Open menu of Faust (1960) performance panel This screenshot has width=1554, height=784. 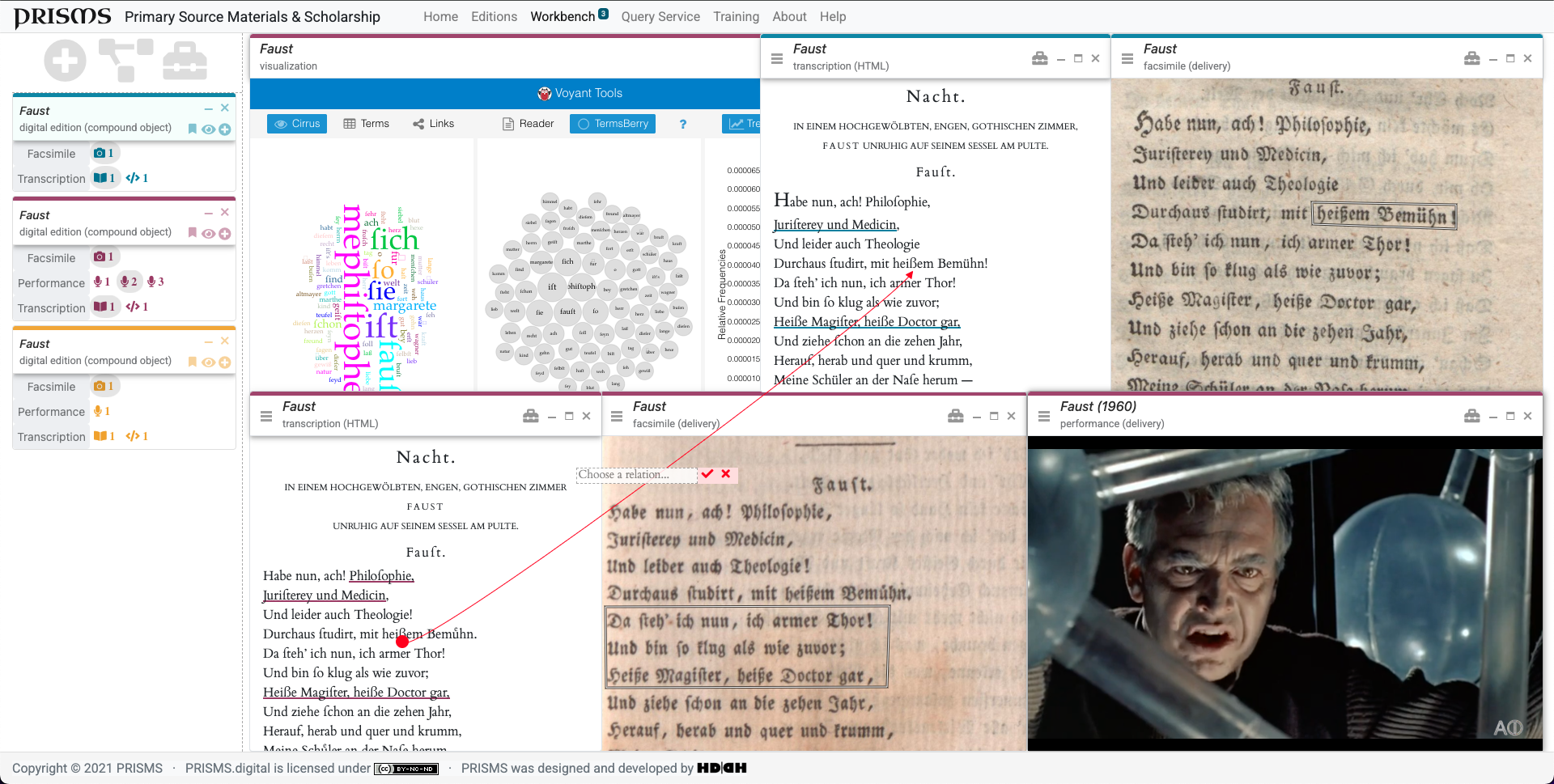[1044, 416]
